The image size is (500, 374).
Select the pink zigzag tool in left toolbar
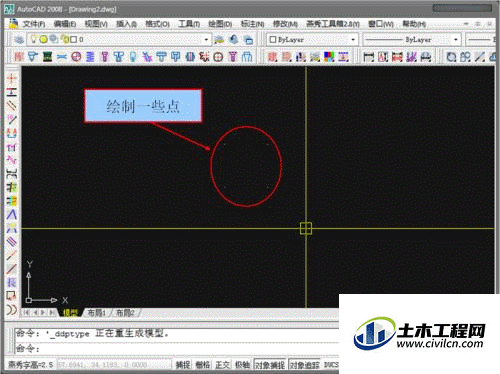click(x=11, y=160)
